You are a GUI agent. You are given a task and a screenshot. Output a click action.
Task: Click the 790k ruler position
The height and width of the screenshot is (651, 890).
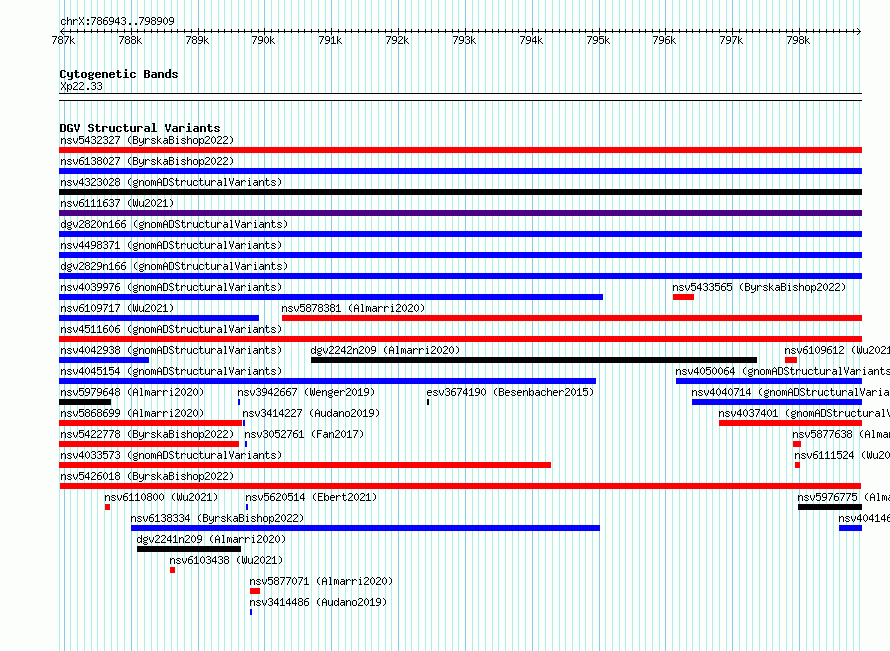click(263, 40)
